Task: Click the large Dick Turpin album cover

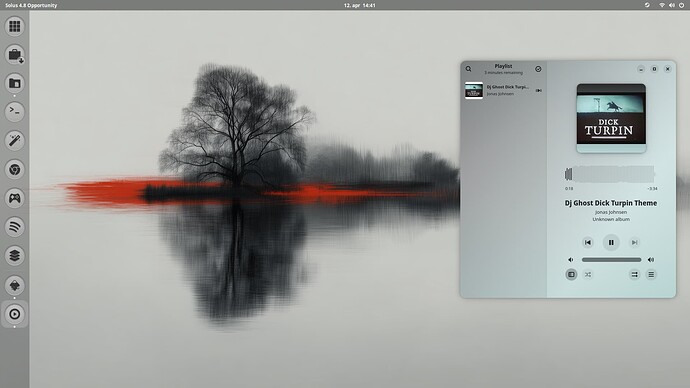Action: pyautogui.click(x=611, y=118)
